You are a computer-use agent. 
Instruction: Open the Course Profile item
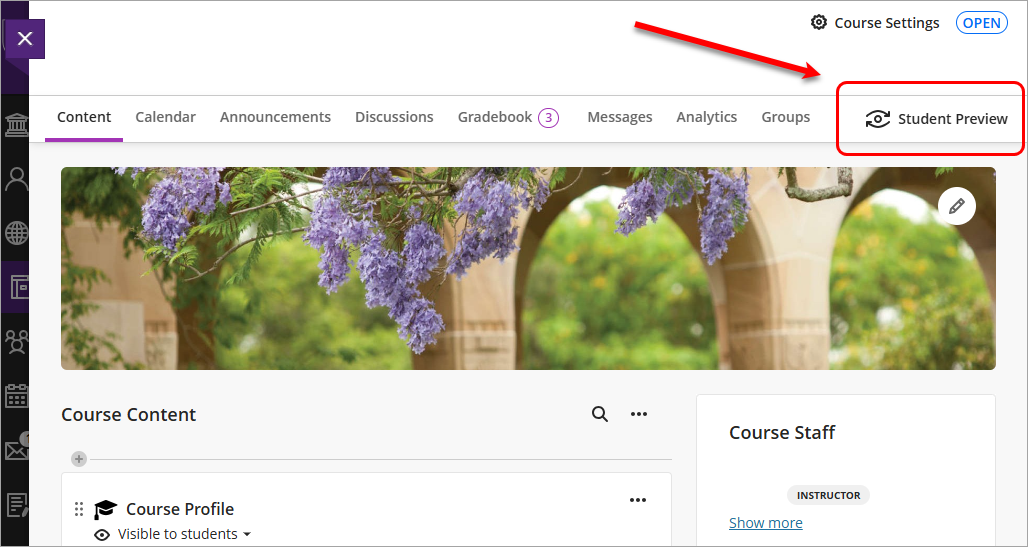pos(180,509)
